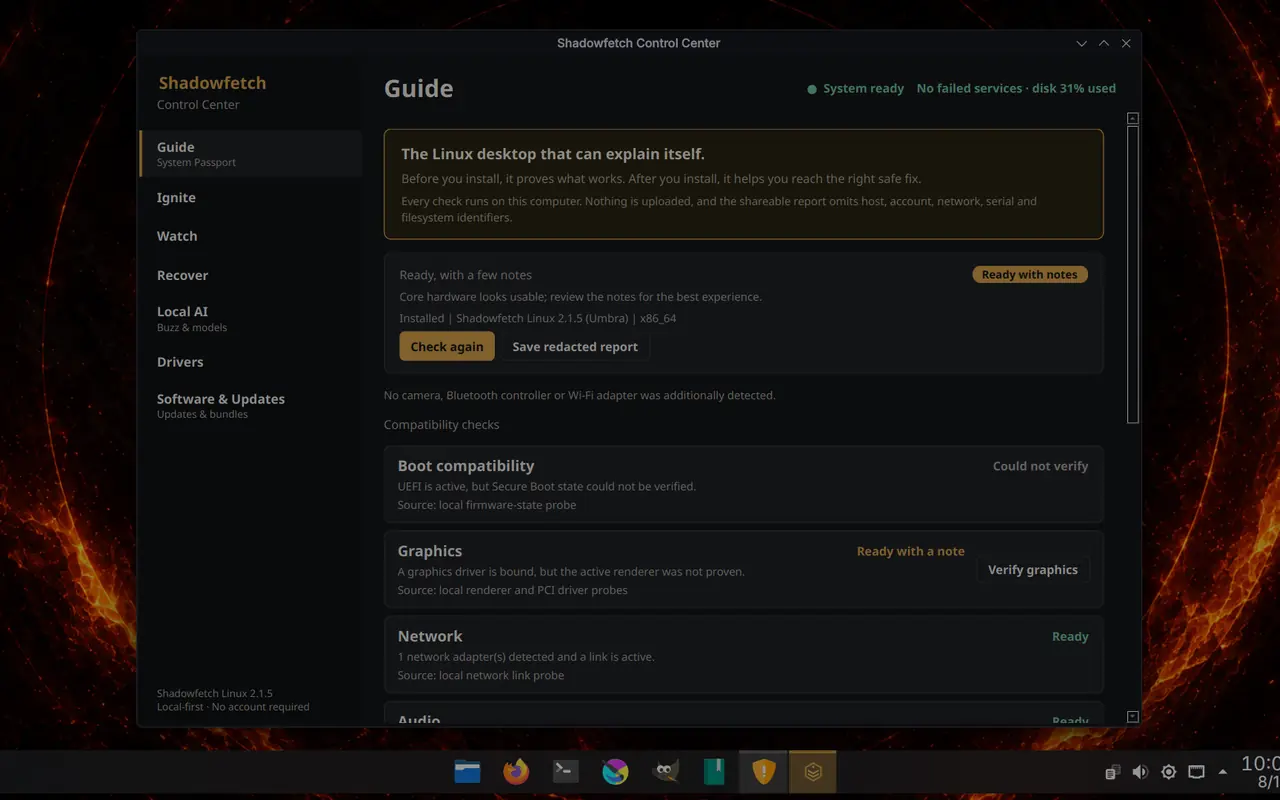Click Save redacted report
Viewport: 1280px width, 800px height.
pyautogui.click(x=575, y=346)
